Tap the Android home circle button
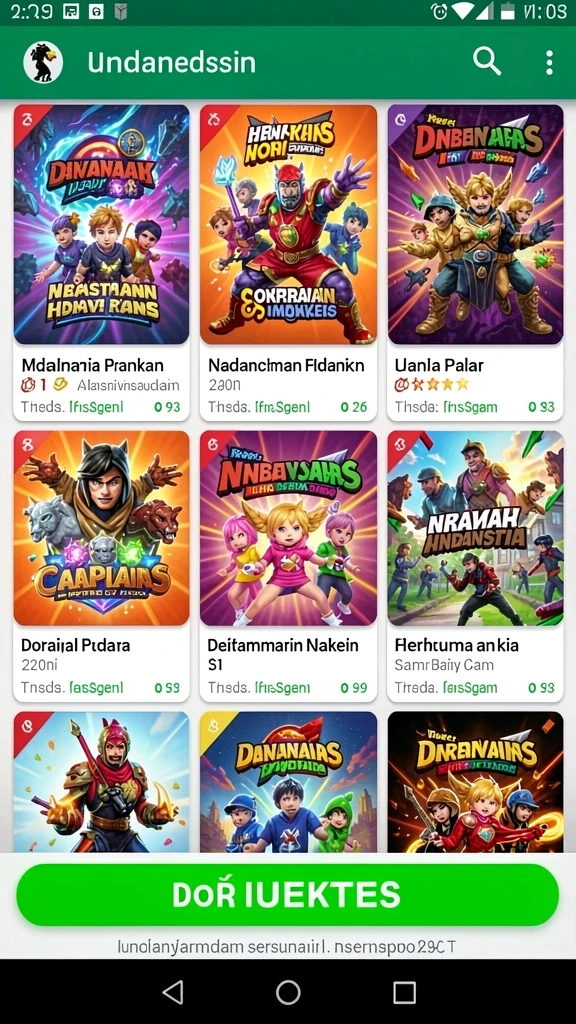This screenshot has height=1024, width=576. 288,992
